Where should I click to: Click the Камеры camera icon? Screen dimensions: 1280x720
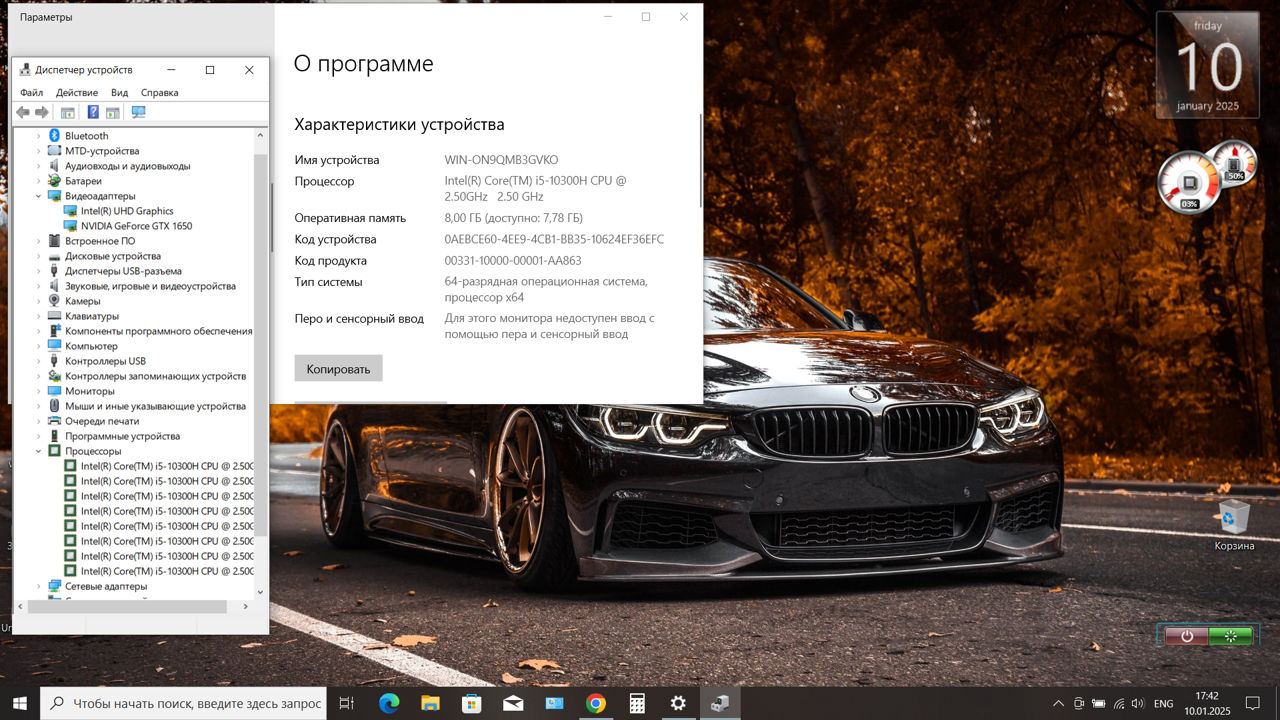55,301
